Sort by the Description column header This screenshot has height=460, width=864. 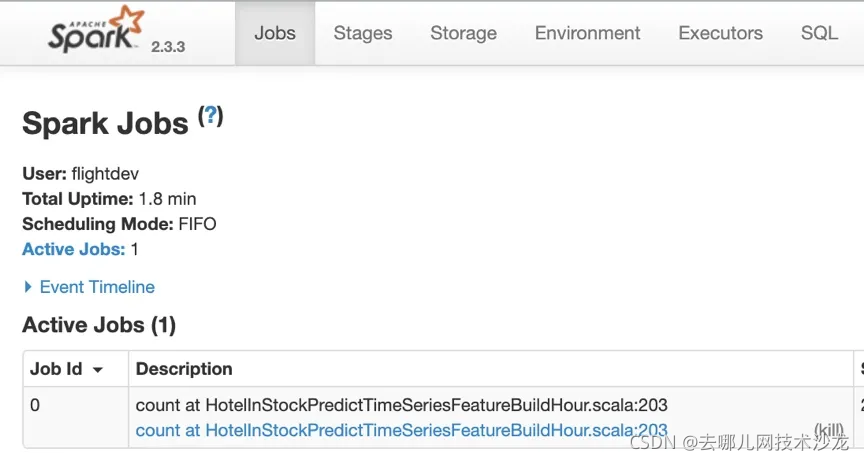coord(184,369)
